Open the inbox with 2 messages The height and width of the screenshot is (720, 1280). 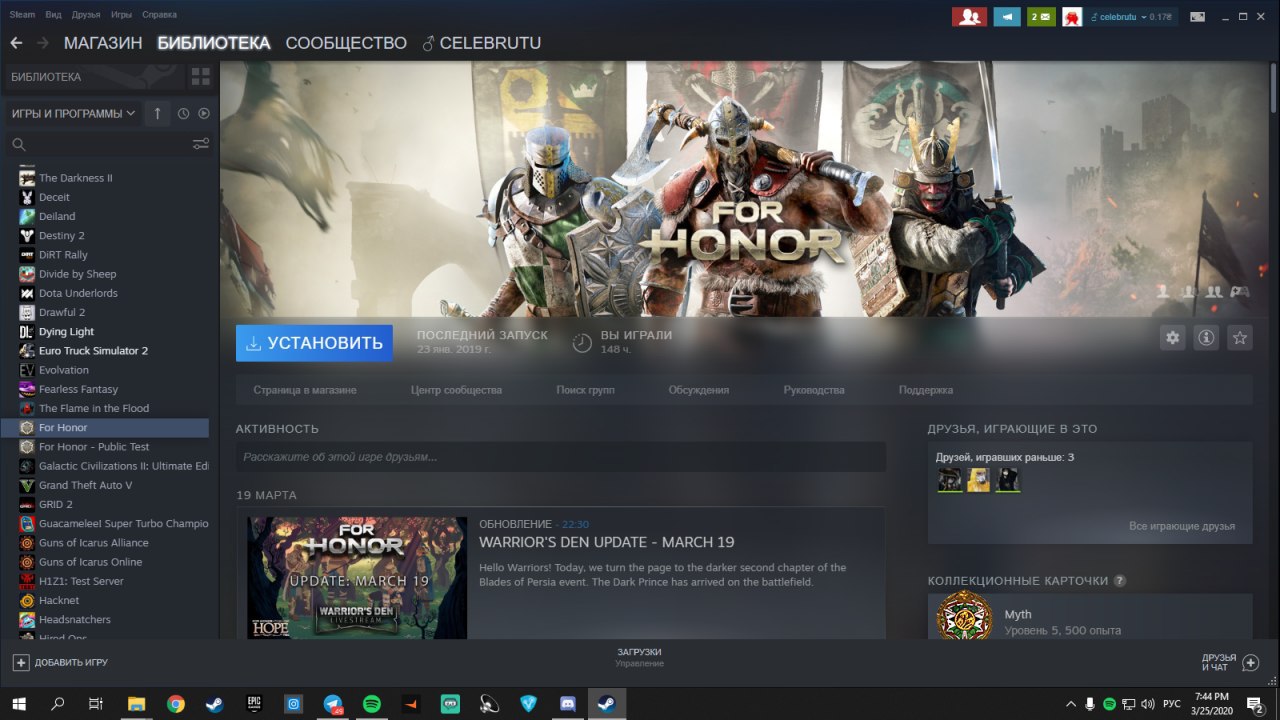coord(1041,17)
